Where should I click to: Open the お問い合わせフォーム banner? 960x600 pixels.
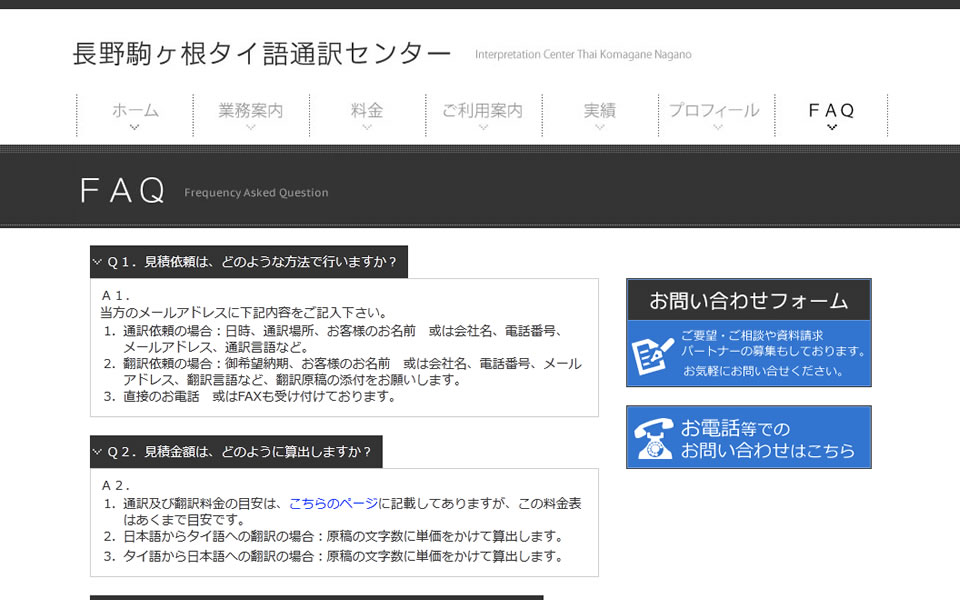(749, 332)
